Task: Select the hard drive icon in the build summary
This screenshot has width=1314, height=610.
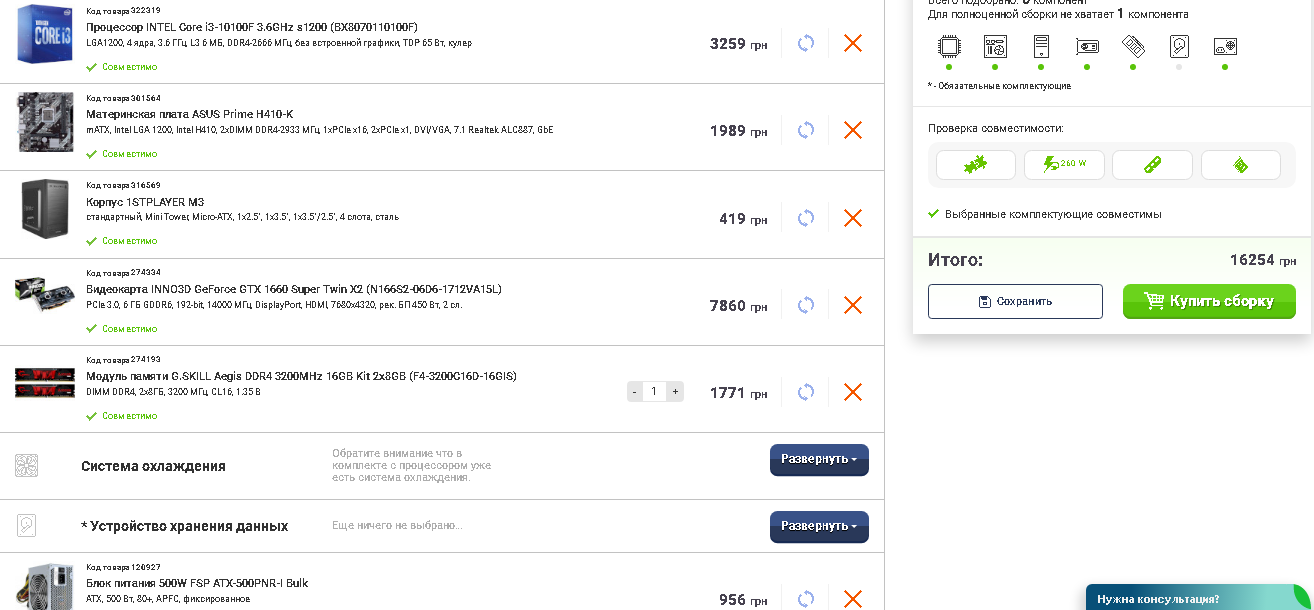Action: [x=1180, y=46]
